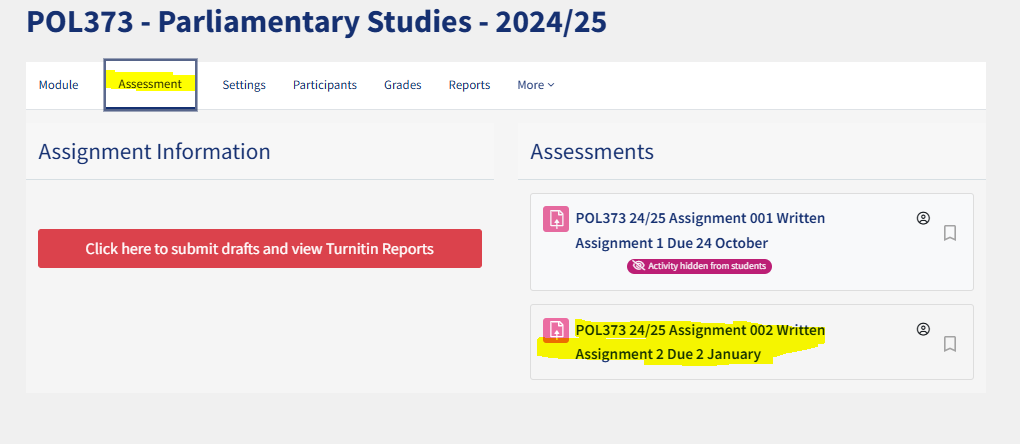The image size is (1020, 444).
Task: Click the red submit drafts Turnitin button
Action: tap(260, 248)
